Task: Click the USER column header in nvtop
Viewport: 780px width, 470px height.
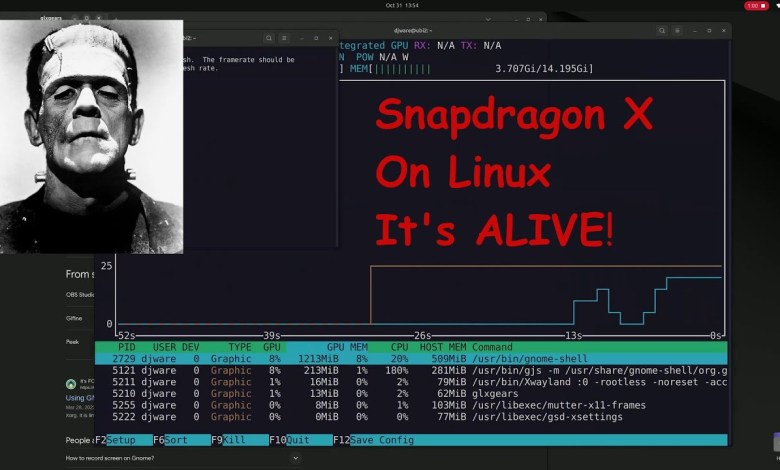Action: [x=164, y=347]
